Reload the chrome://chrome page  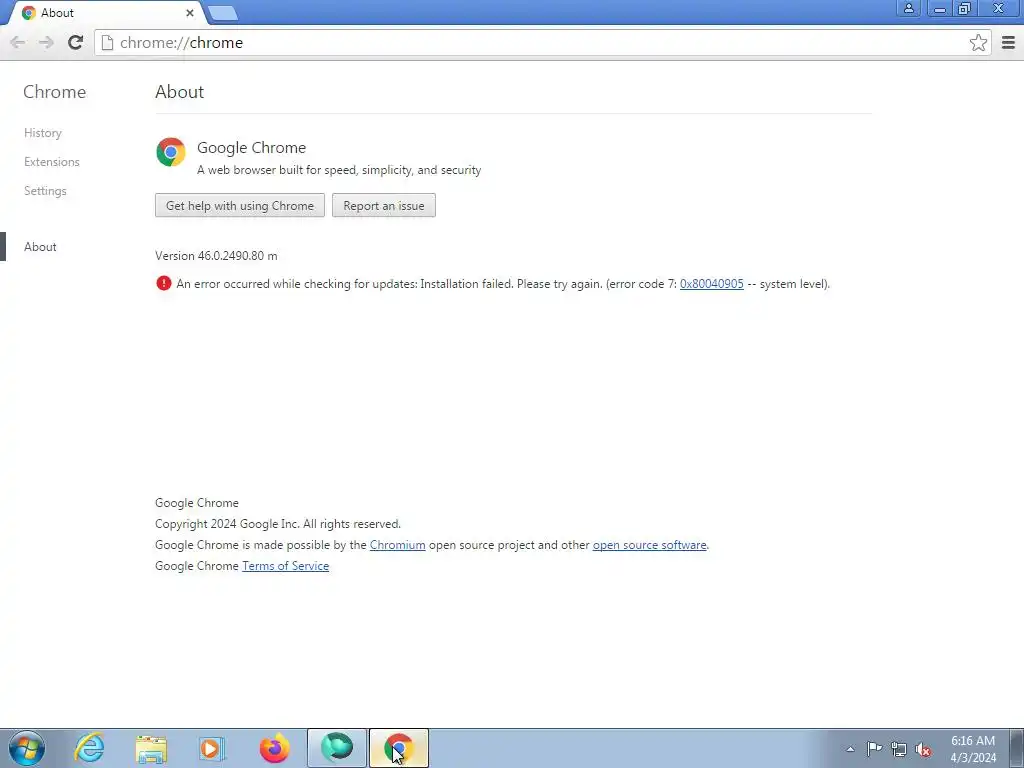(x=76, y=42)
